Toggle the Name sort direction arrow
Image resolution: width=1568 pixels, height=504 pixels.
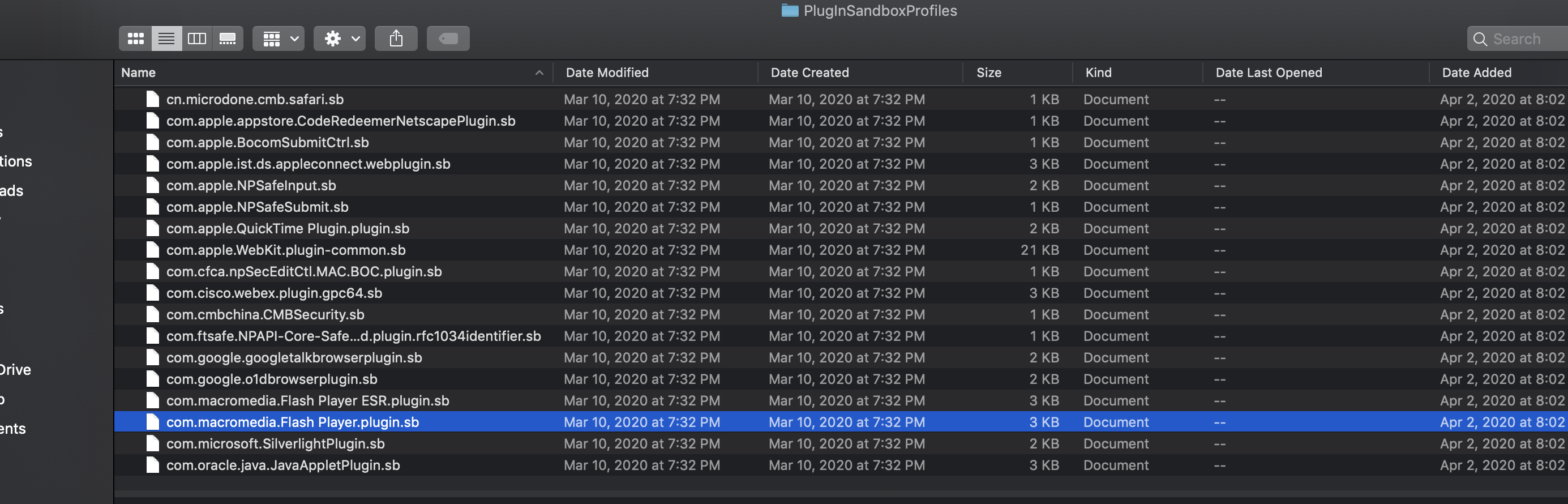pos(539,72)
